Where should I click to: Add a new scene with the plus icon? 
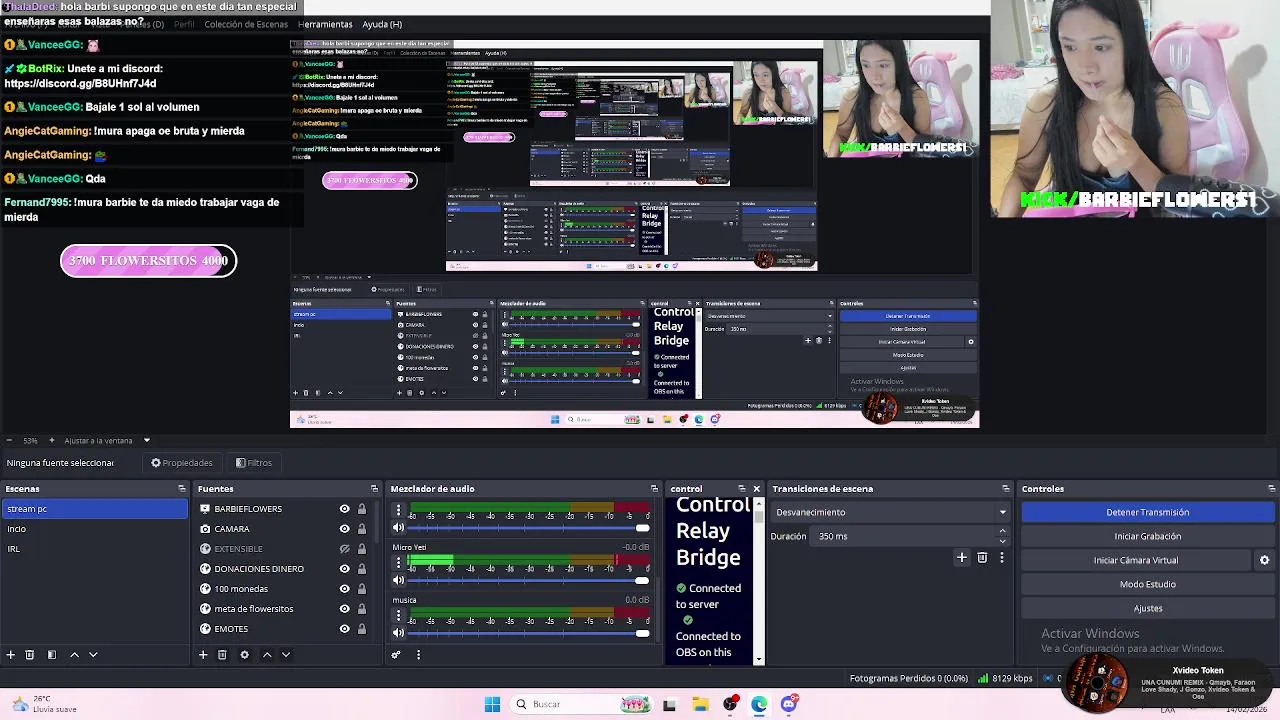(x=11, y=654)
